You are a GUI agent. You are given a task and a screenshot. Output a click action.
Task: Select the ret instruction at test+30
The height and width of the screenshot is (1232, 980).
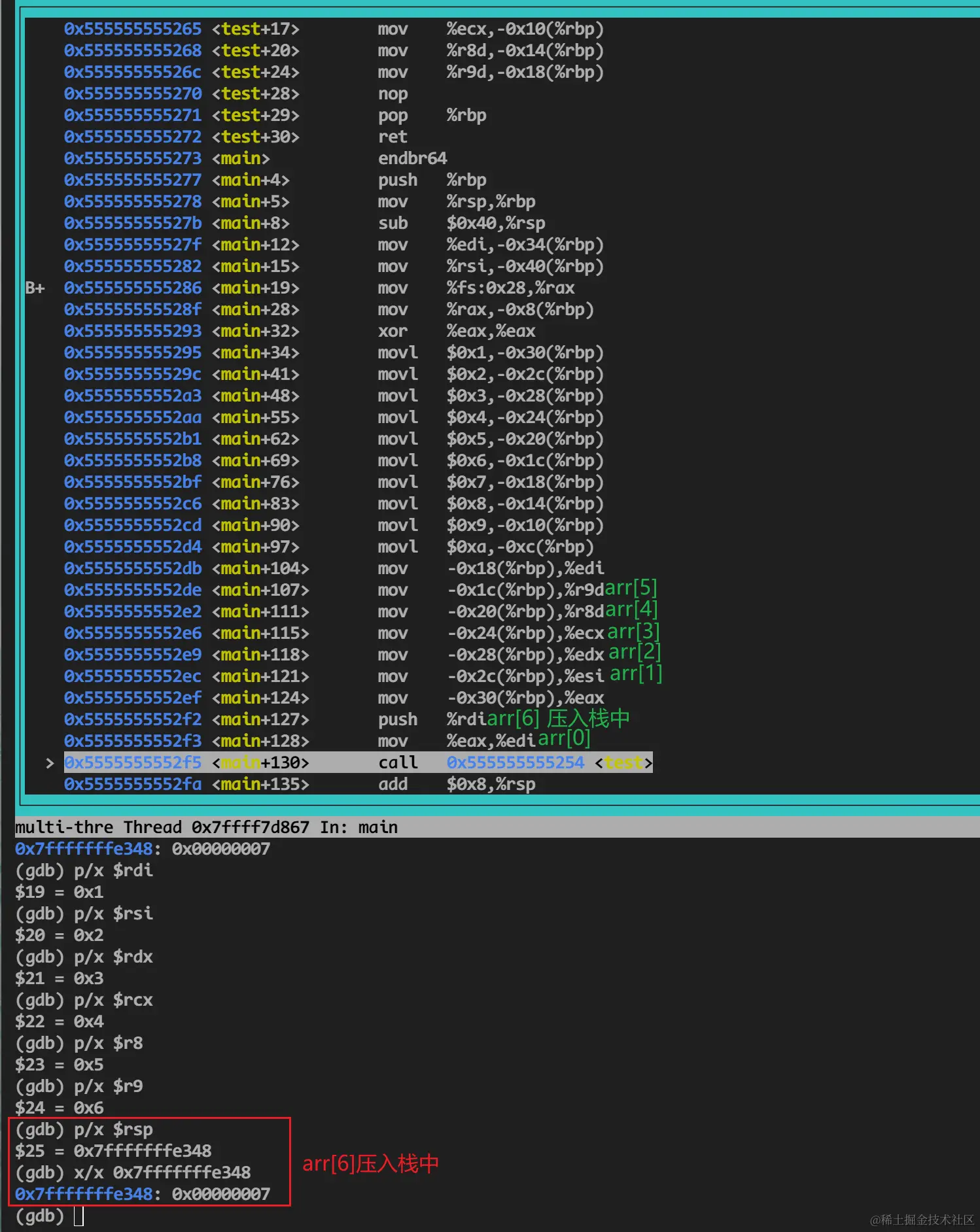393,137
